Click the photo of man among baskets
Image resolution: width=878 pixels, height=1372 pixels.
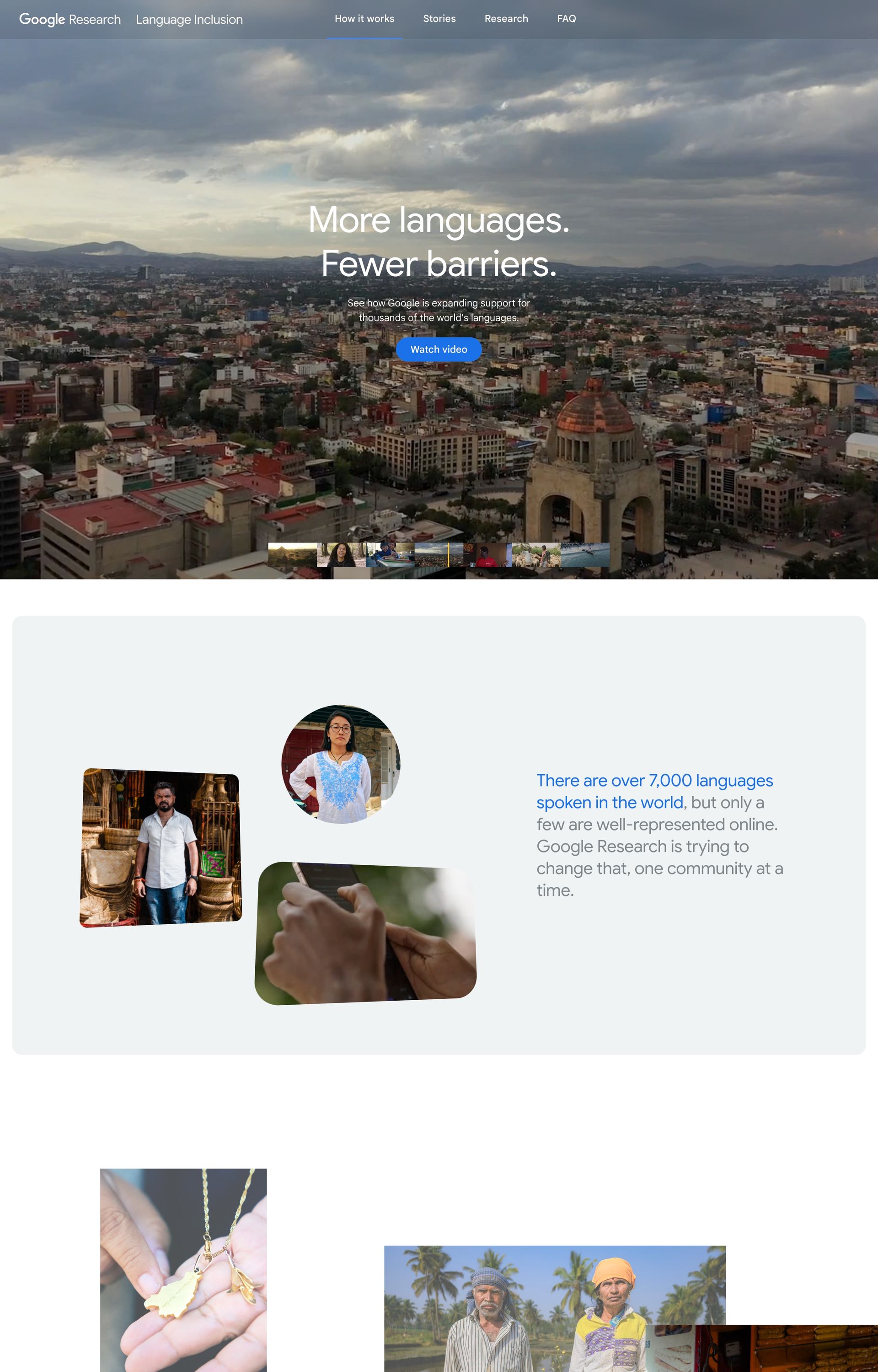click(161, 847)
